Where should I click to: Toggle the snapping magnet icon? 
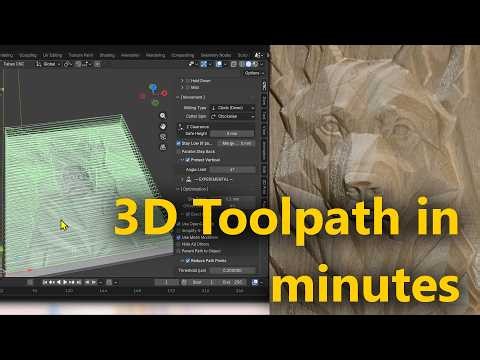coord(78,64)
